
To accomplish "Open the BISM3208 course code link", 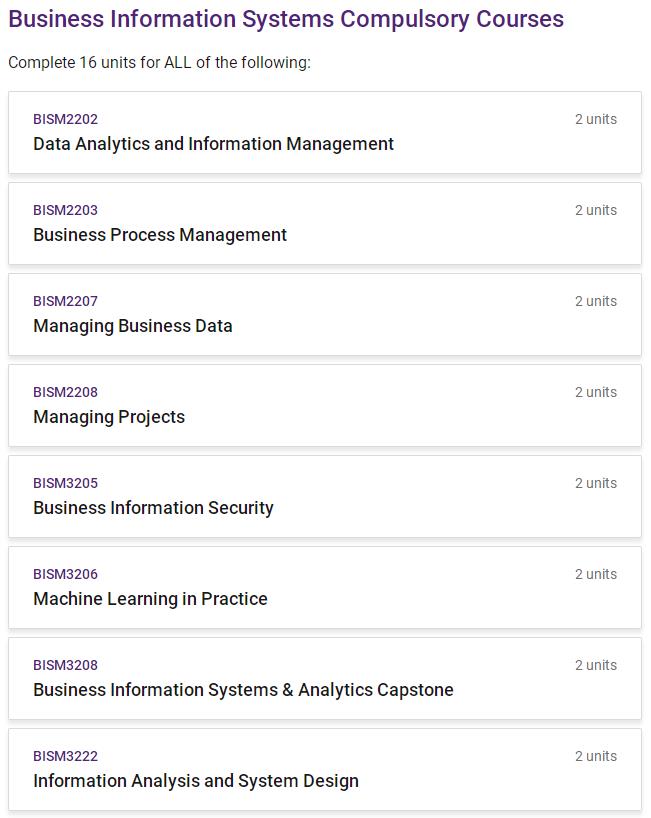I will [x=65, y=665].
